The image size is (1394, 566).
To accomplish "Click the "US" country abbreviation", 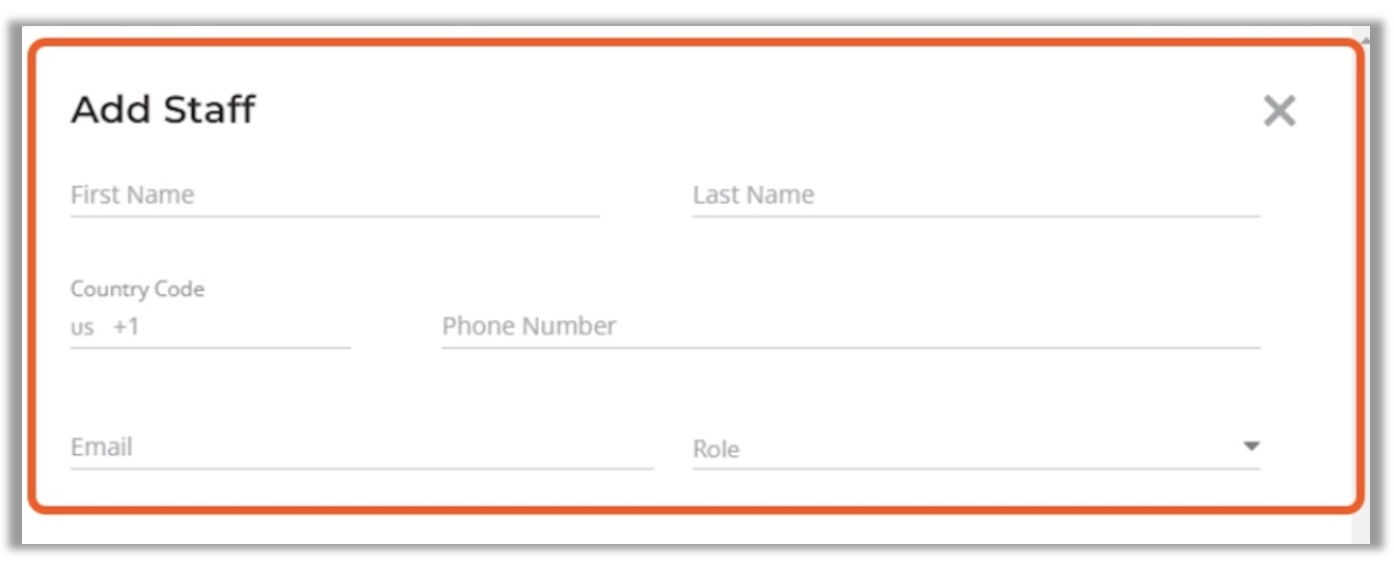I will [82, 328].
